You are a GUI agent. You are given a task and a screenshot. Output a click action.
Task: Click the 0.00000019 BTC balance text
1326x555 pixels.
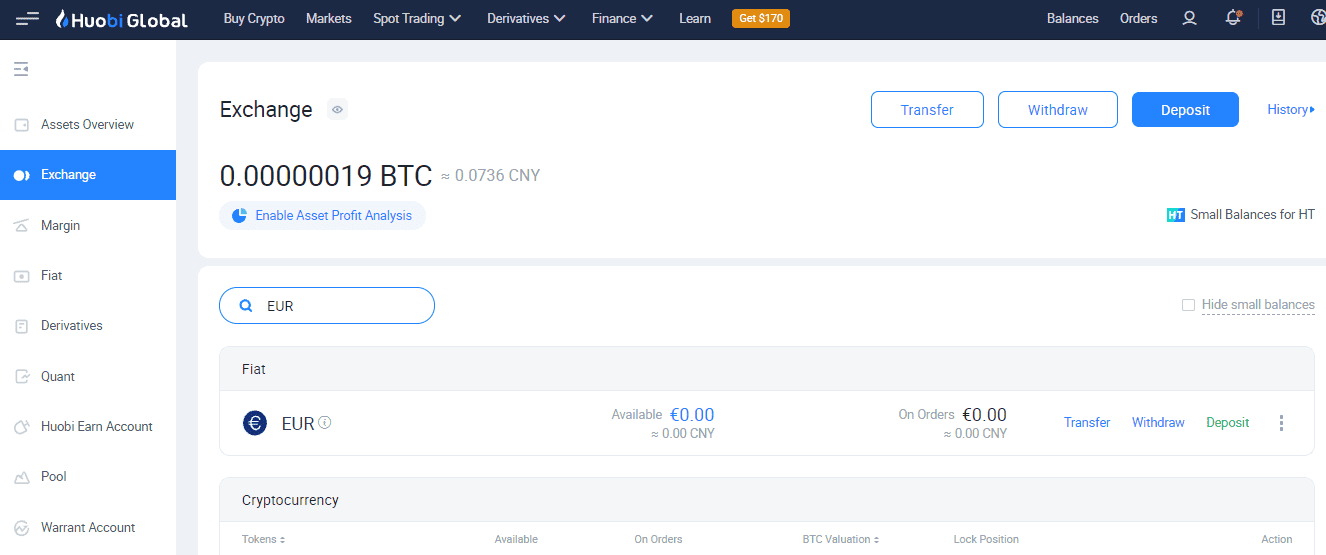(x=326, y=176)
